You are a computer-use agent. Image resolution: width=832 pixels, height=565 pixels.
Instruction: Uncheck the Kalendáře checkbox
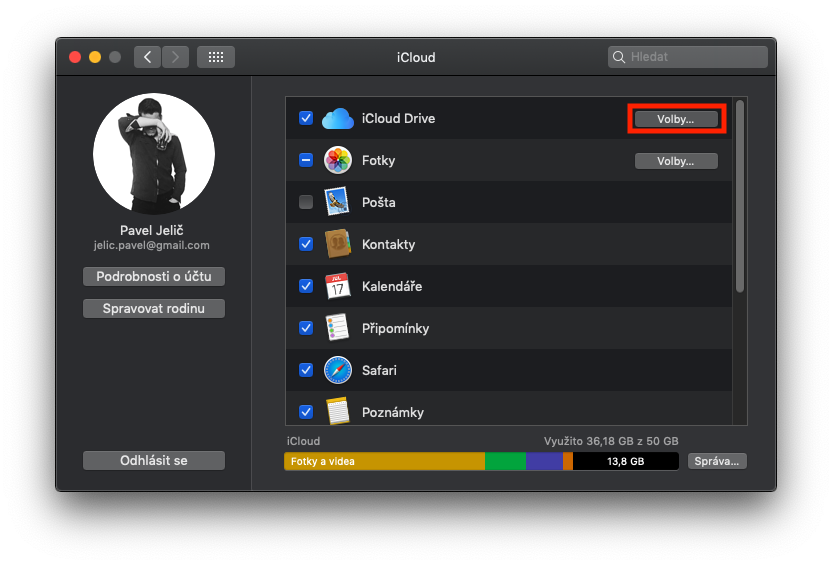(306, 286)
